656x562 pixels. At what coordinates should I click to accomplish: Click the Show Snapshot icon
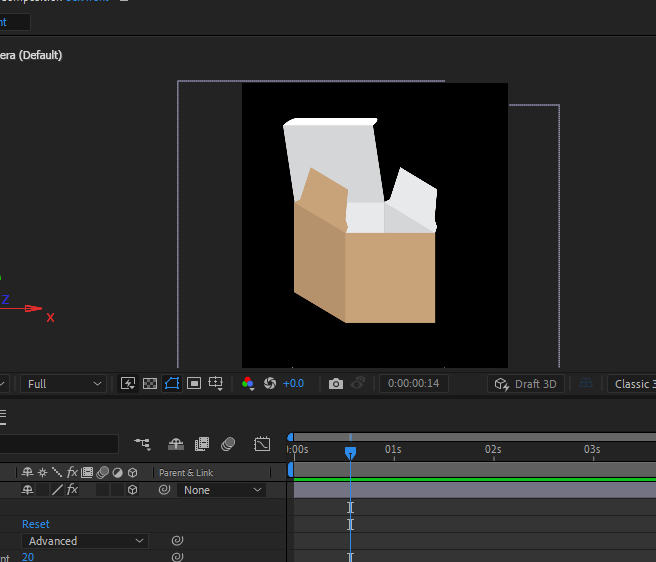point(358,383)
